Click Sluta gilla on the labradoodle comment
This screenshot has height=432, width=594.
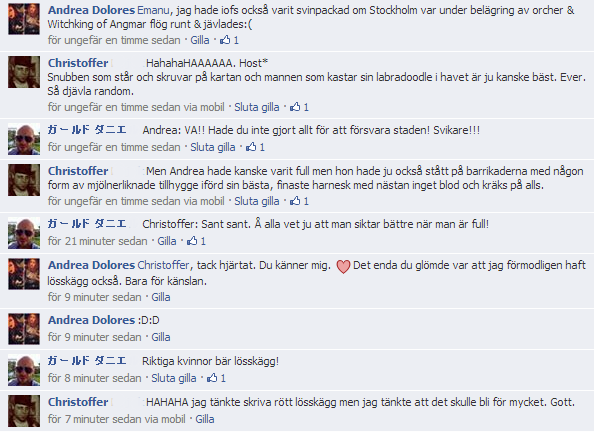(x=256, y=107)
